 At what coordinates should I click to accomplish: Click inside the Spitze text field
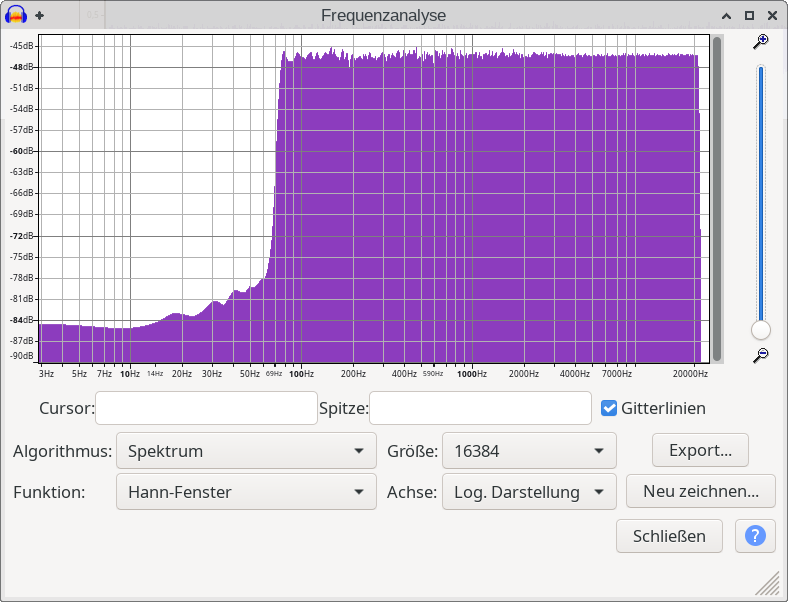click(x=481, y=408)
